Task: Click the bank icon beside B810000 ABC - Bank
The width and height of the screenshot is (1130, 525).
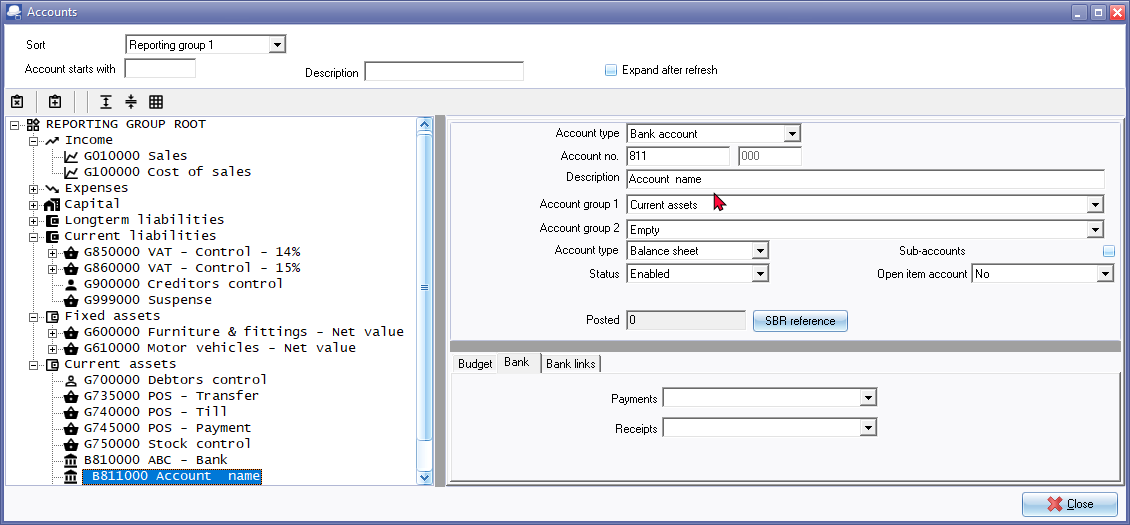Action: [71, 460]
